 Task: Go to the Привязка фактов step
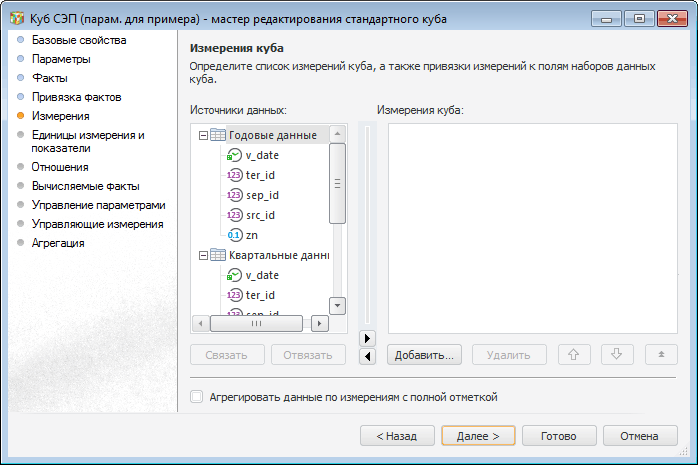76,97
